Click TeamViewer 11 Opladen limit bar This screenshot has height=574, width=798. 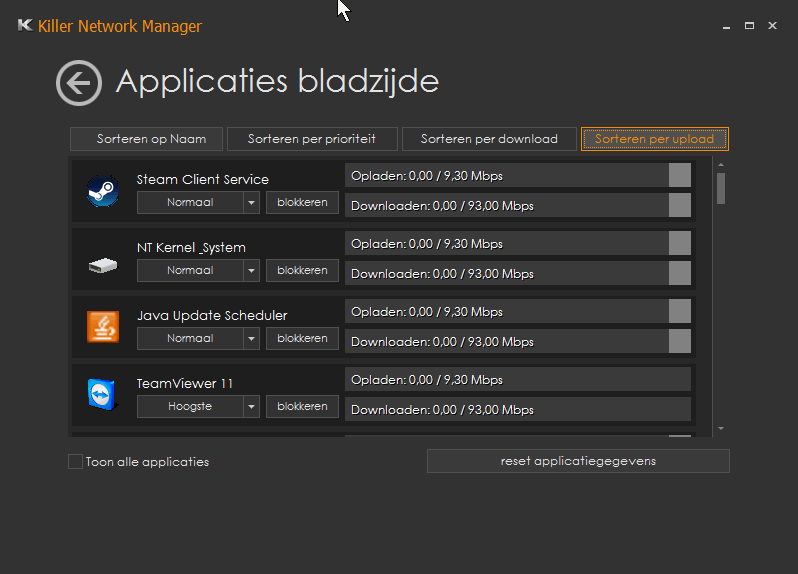518,380
